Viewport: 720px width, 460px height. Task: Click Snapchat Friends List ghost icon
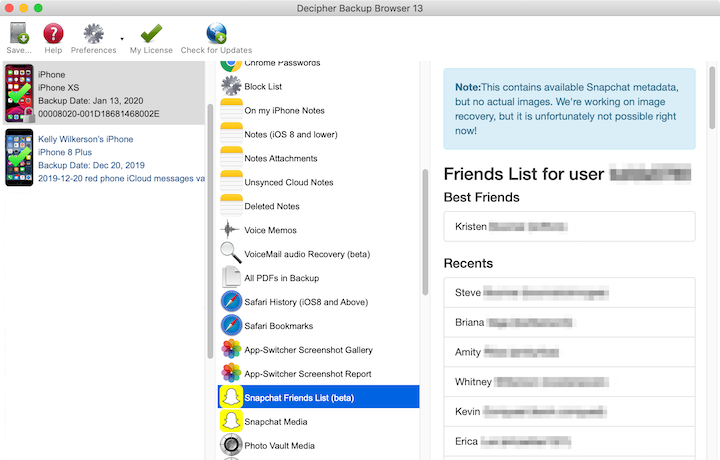coord(231,397)
